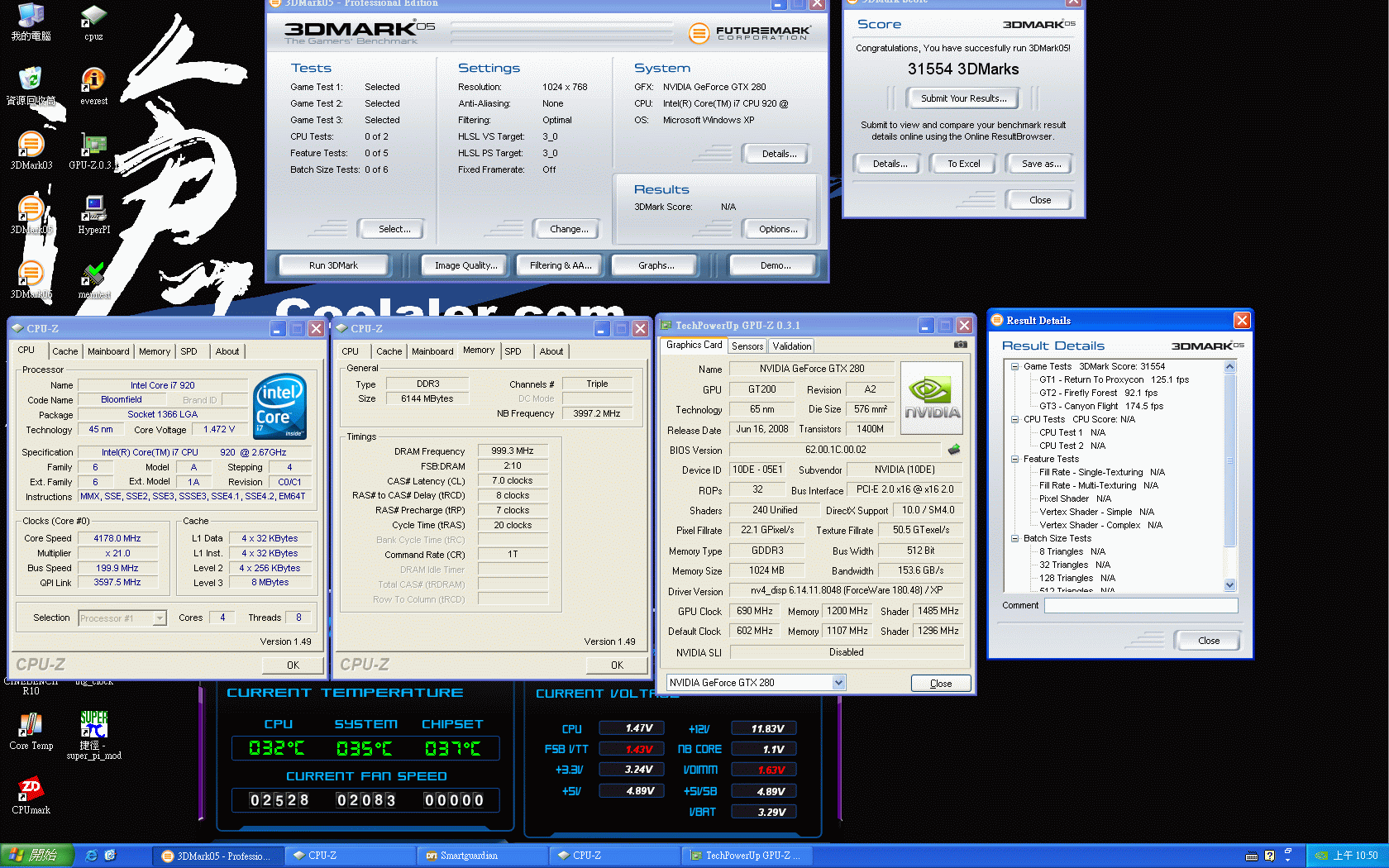1389x868 pixels.
Task: Click the keyboard language bar icon
Action: [1252, 856]
